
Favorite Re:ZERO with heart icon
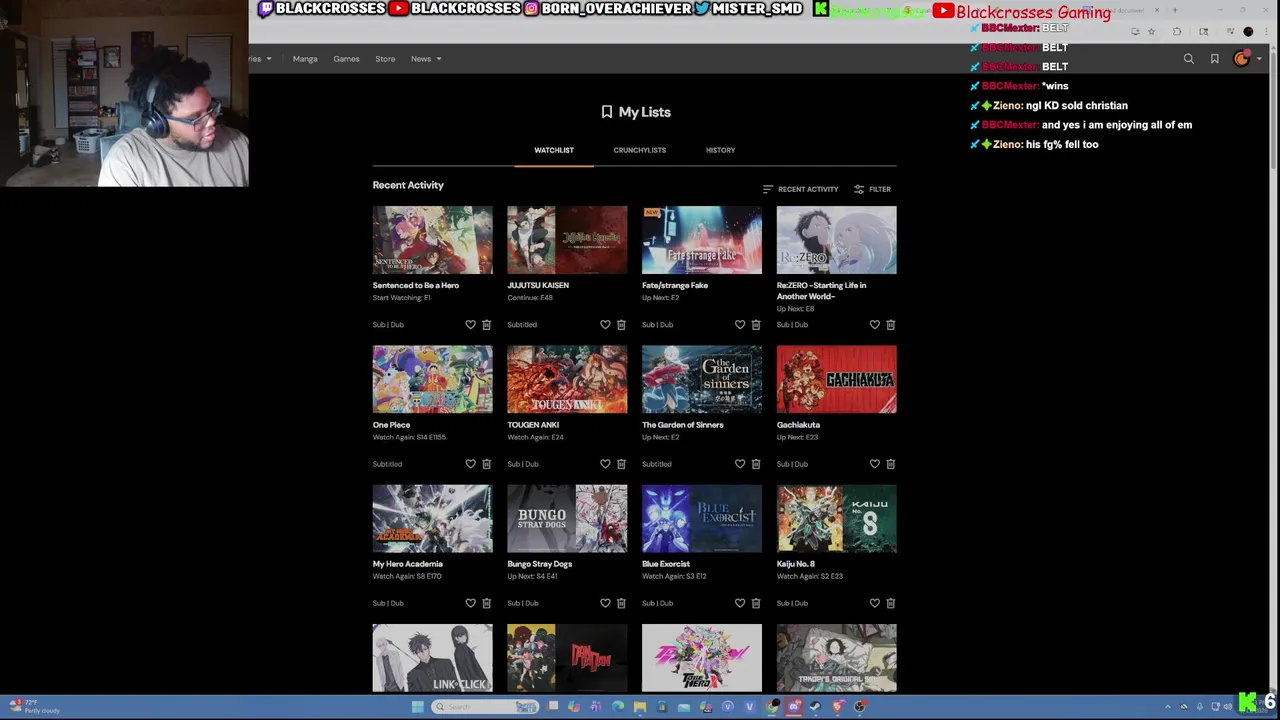875,325
